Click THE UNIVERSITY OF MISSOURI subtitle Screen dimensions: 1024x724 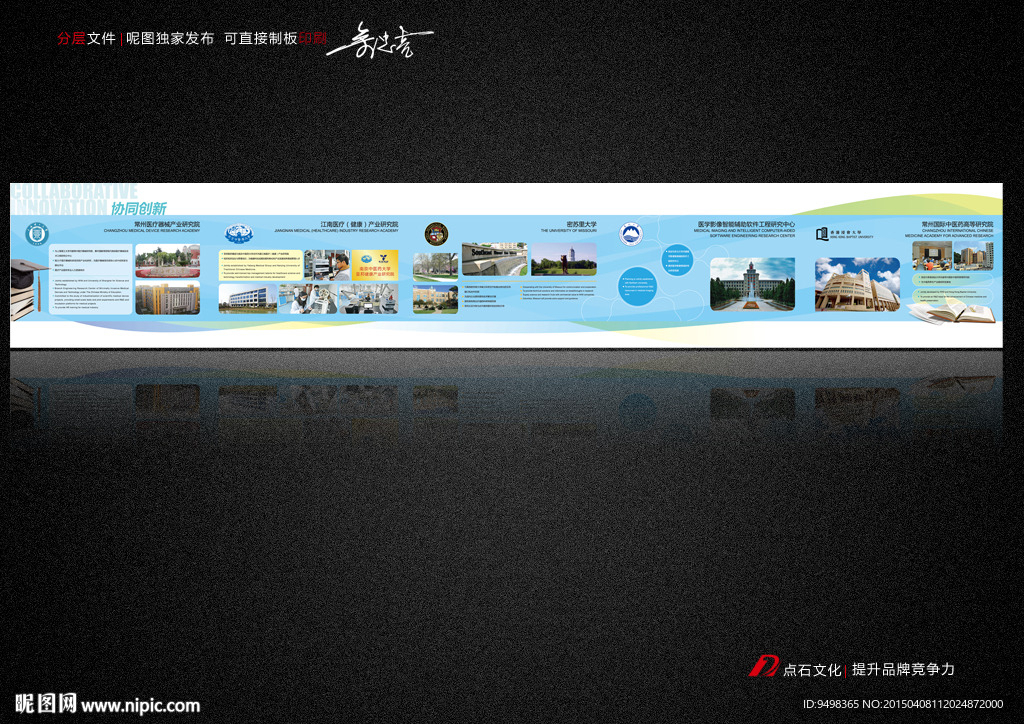(568, 230)
